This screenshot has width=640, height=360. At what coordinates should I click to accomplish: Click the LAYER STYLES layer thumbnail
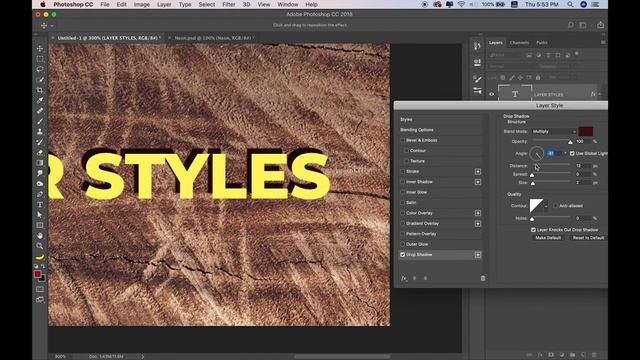click(515, 94)
